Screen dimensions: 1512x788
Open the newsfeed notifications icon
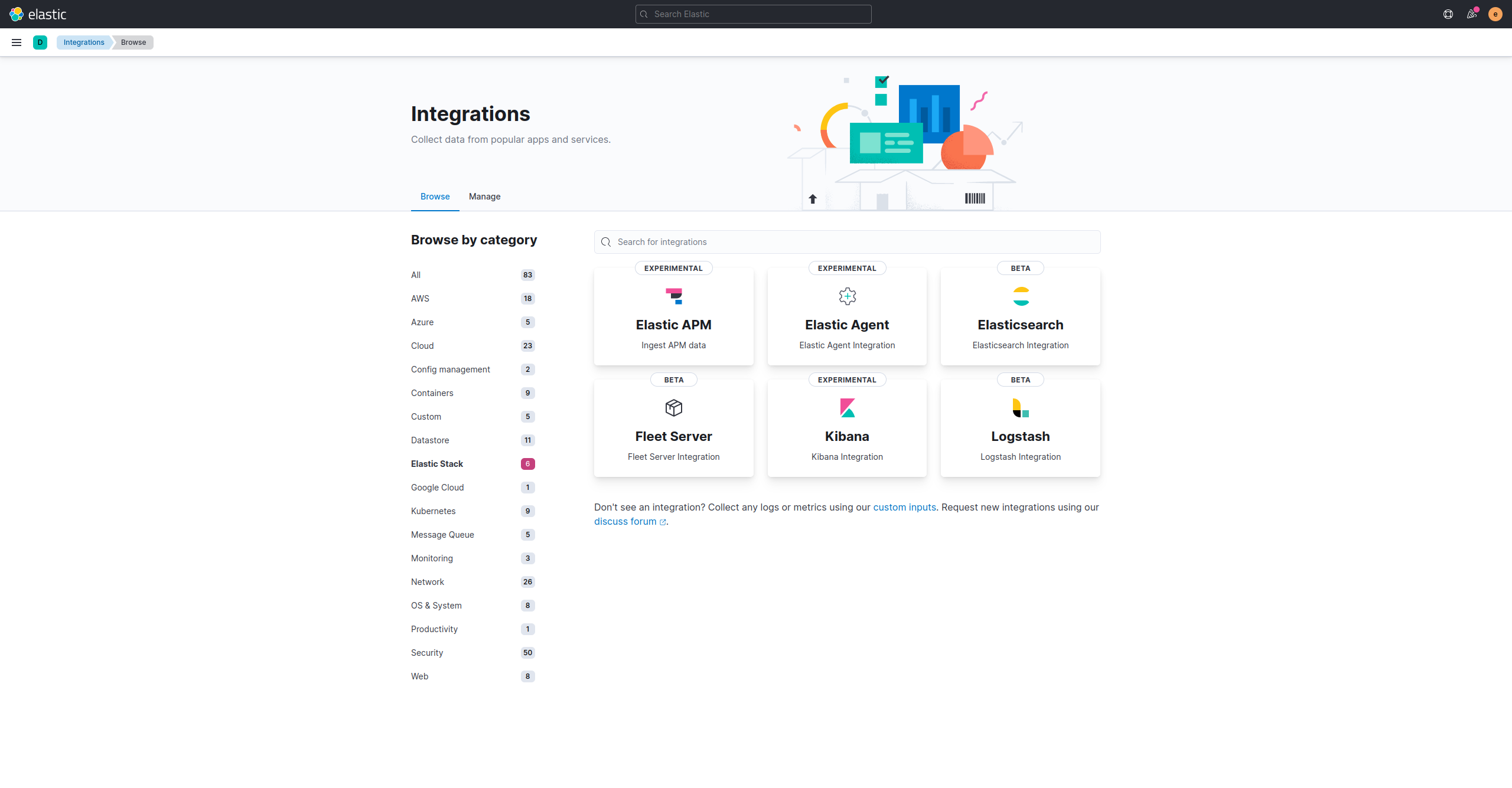pos(1472,14)
